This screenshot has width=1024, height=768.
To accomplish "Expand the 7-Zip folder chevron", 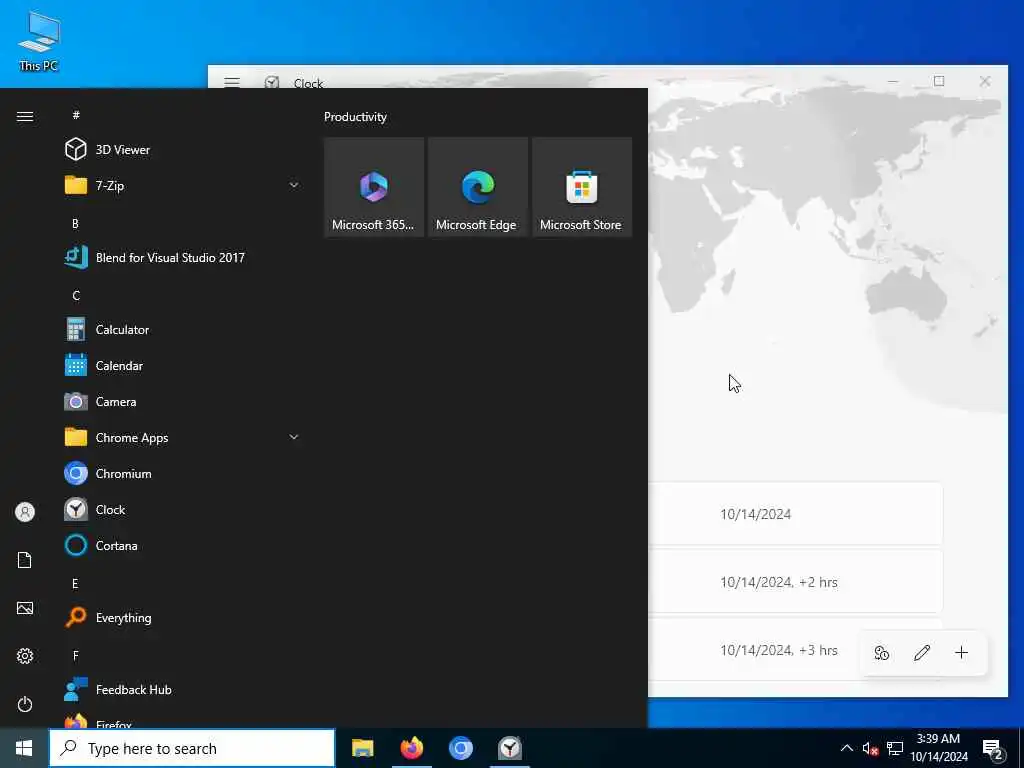I will (294, 185).
